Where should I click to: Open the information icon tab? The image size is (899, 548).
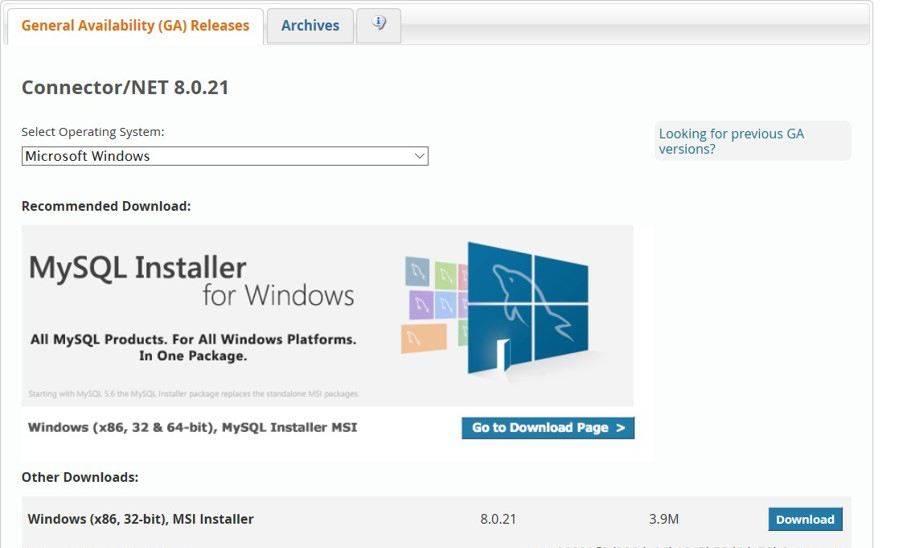[378, 24]
